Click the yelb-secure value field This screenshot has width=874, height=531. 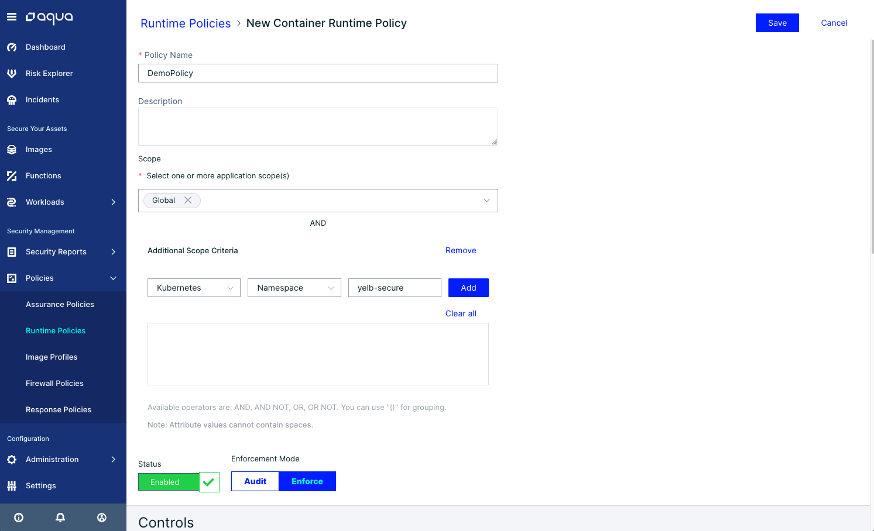(x=395, y=288)
